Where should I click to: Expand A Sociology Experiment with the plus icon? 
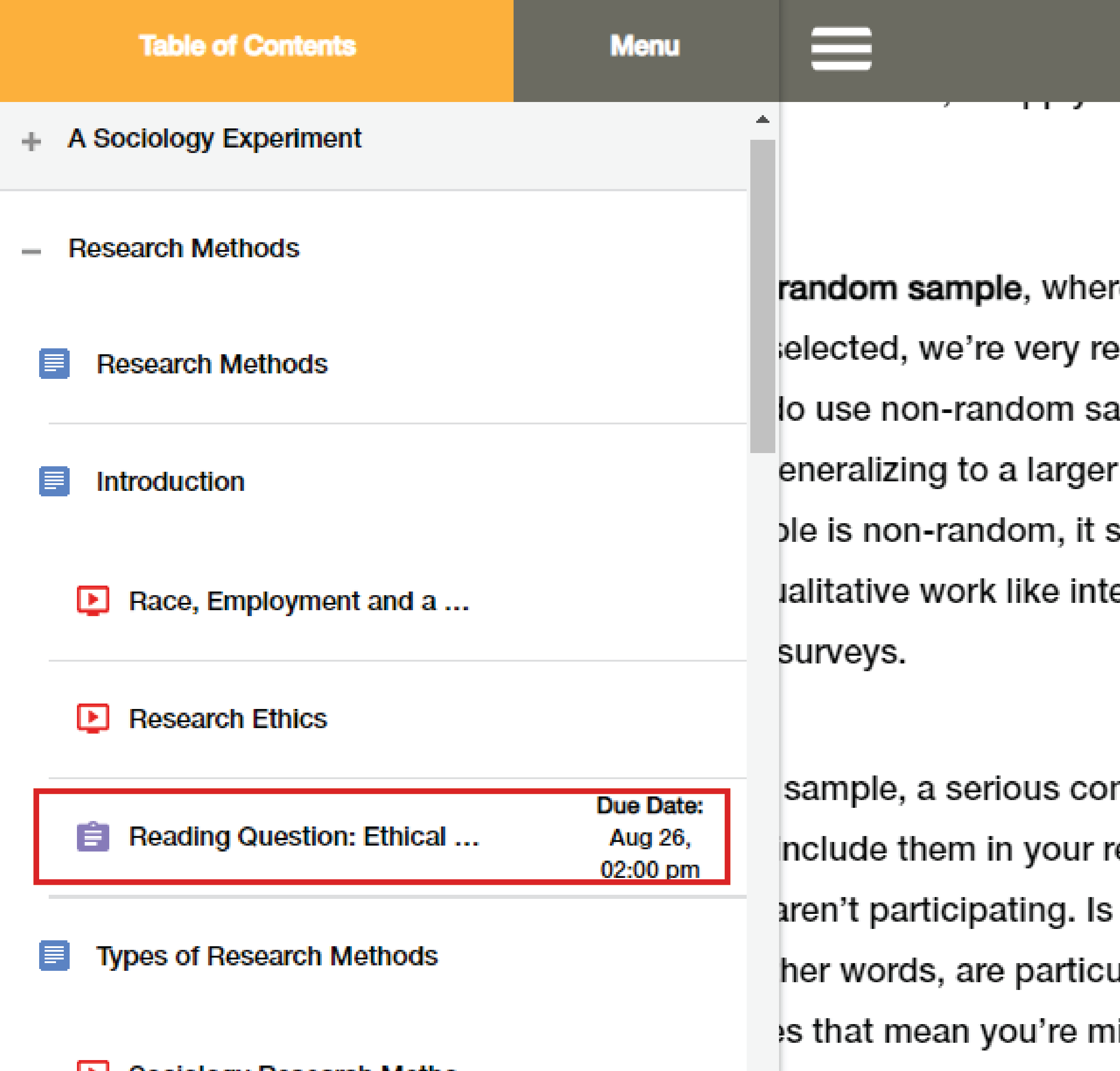31,141
